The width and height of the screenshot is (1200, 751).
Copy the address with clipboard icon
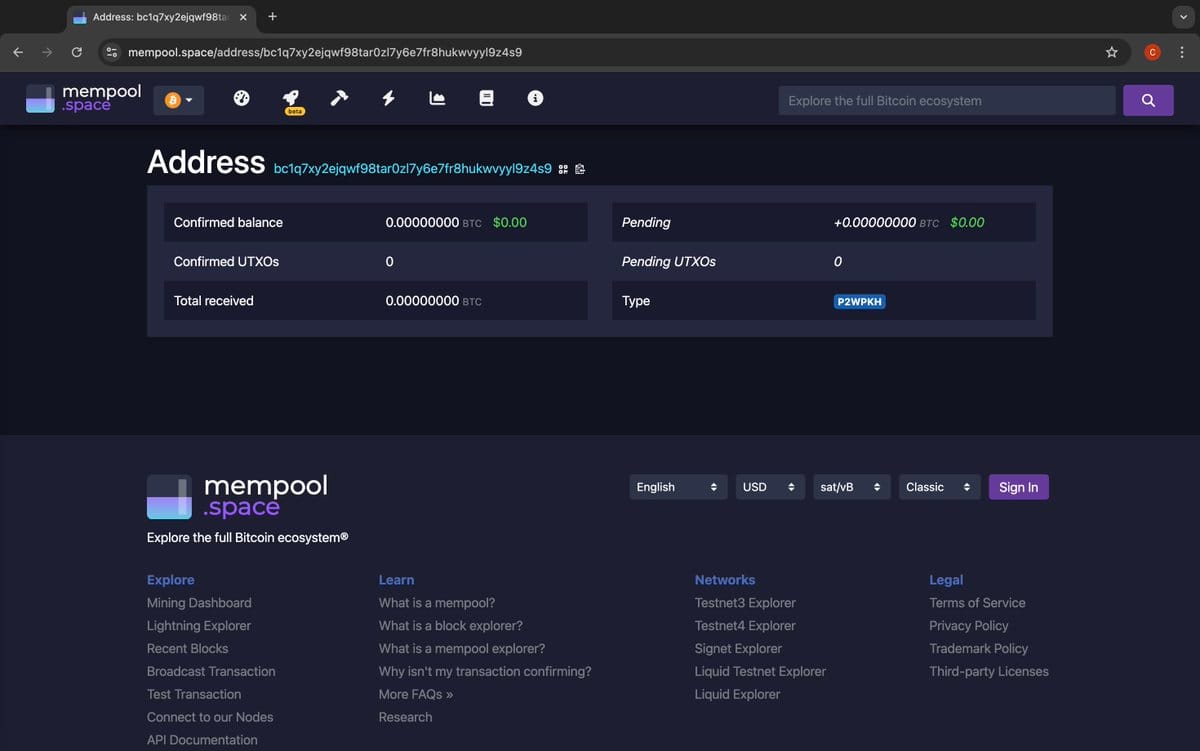pyautogui.click(x=580, y=169)
